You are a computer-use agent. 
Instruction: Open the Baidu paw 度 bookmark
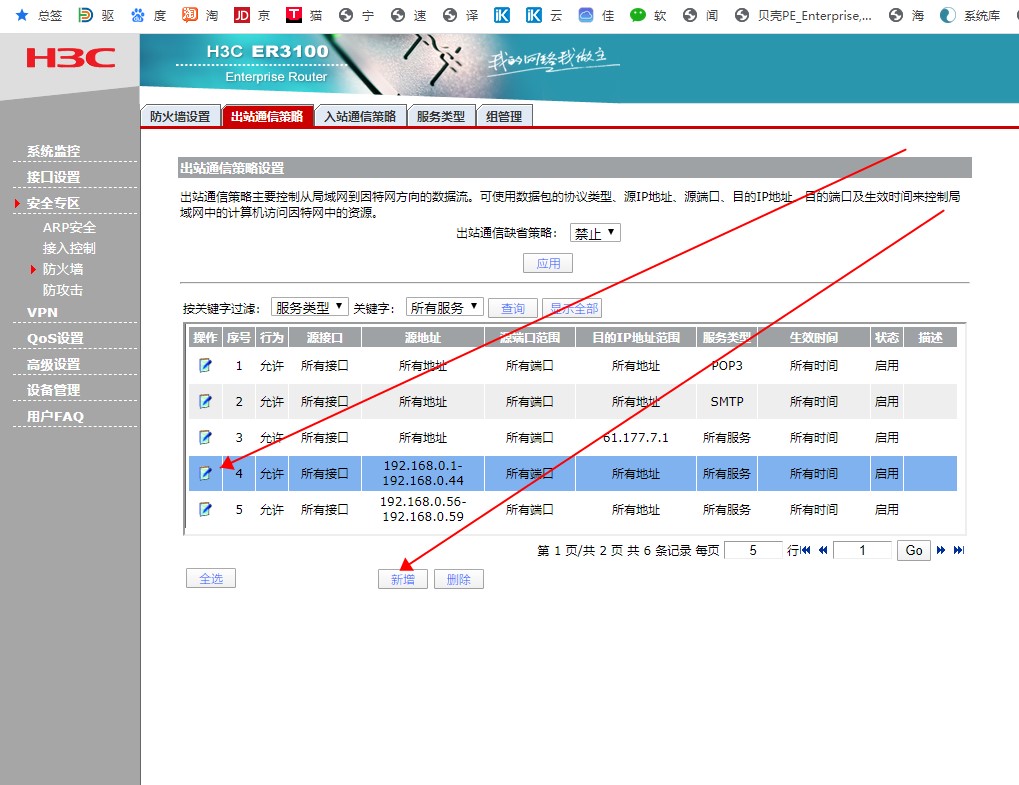click(148, 15)
